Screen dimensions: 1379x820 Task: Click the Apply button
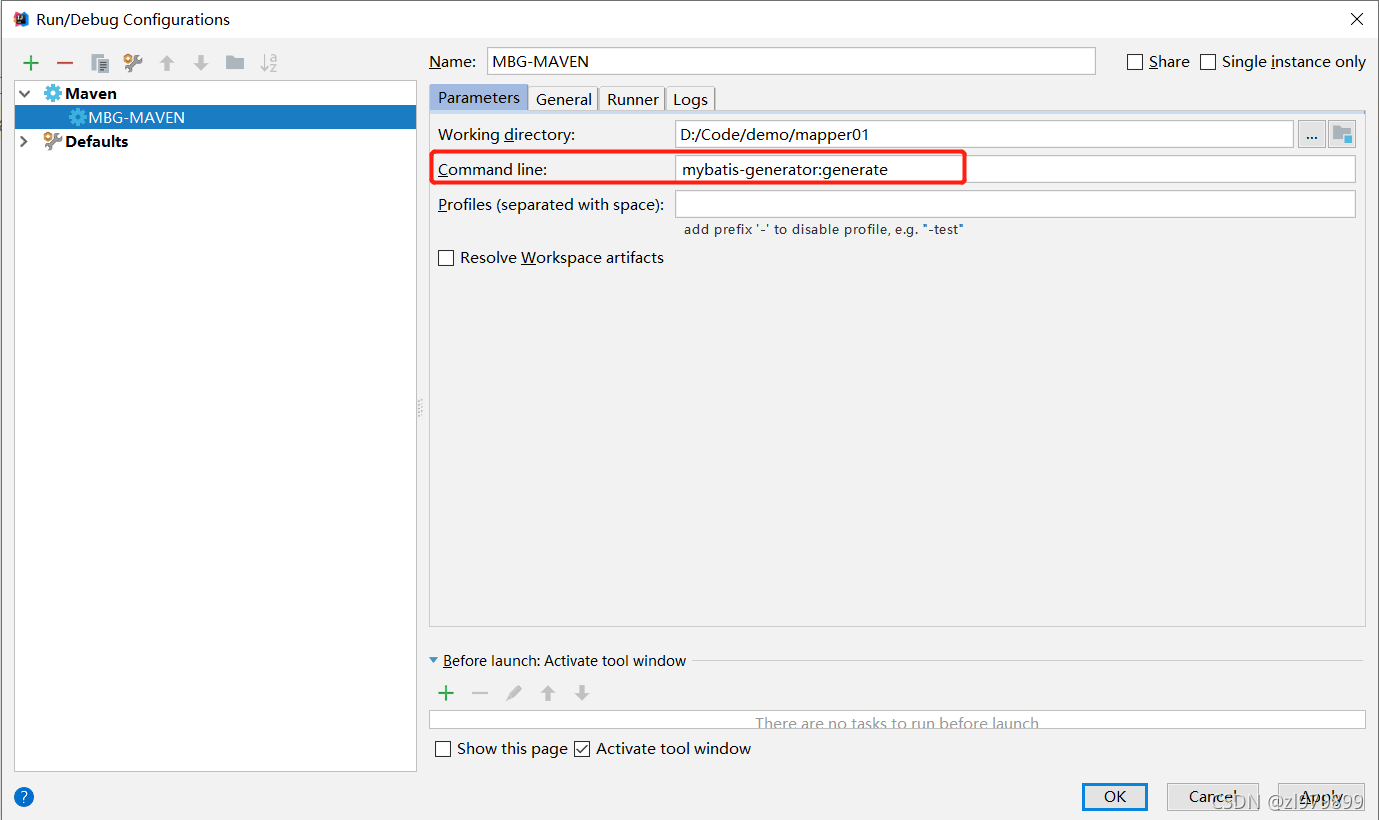(1321, 796)
